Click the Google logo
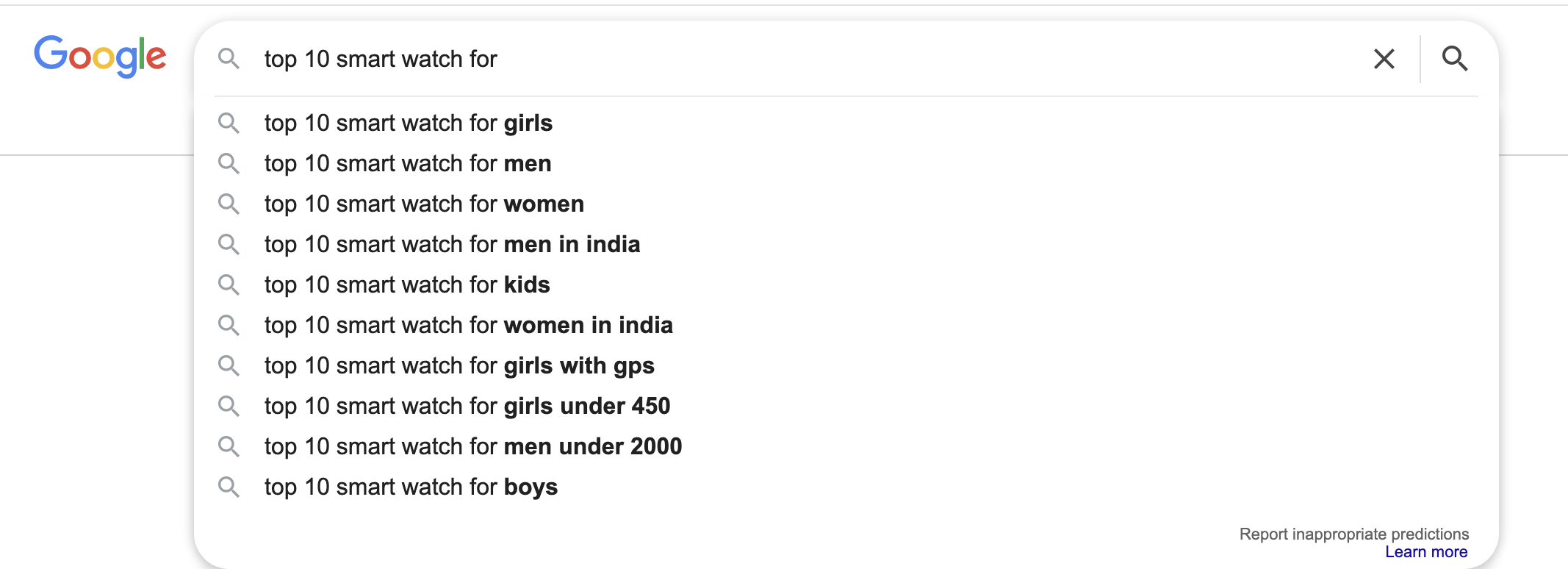The width and height of the screenshot is (1568, 569). [x=100, y=56]
